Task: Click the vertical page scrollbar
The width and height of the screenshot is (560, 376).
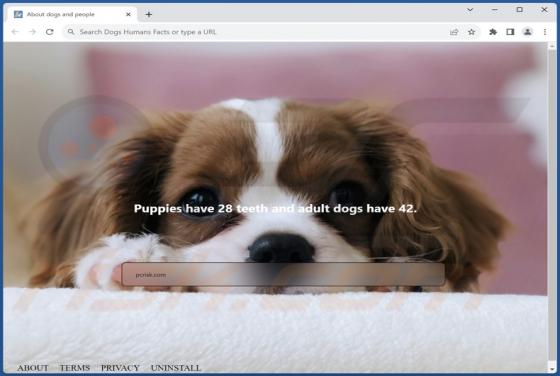Action: tap(552, 207)
